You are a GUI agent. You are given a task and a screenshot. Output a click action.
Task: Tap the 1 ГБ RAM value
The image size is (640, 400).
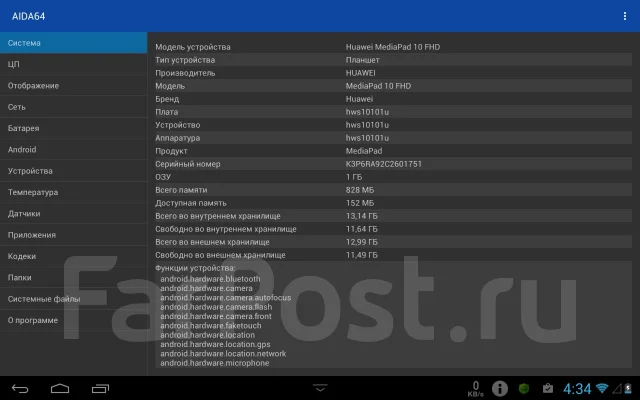[354, 177]
